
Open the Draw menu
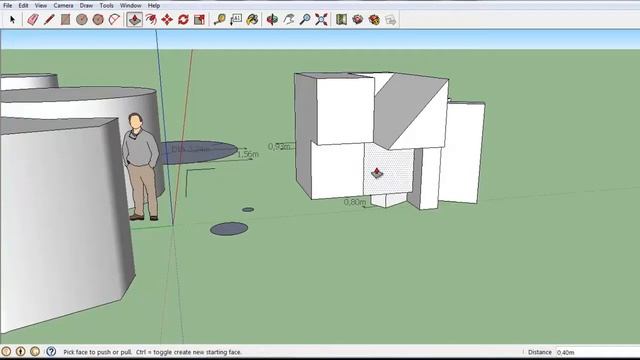click(x=86, y=5)
